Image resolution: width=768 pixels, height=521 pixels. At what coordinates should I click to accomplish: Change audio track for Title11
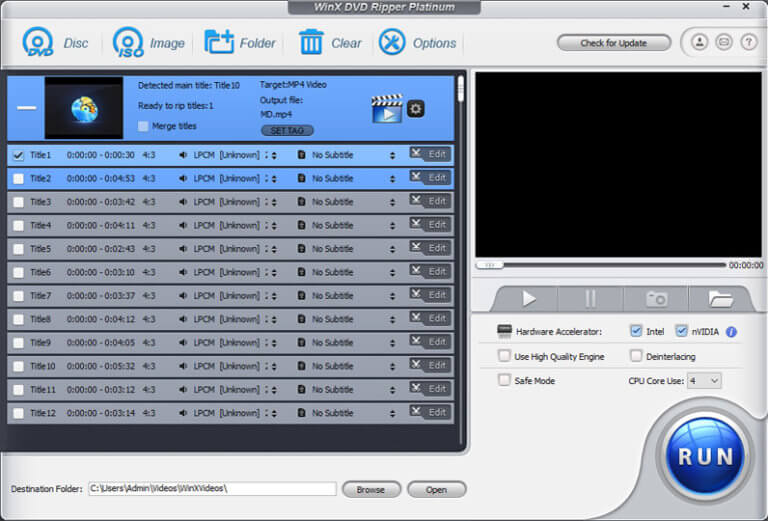click(274, 390)
